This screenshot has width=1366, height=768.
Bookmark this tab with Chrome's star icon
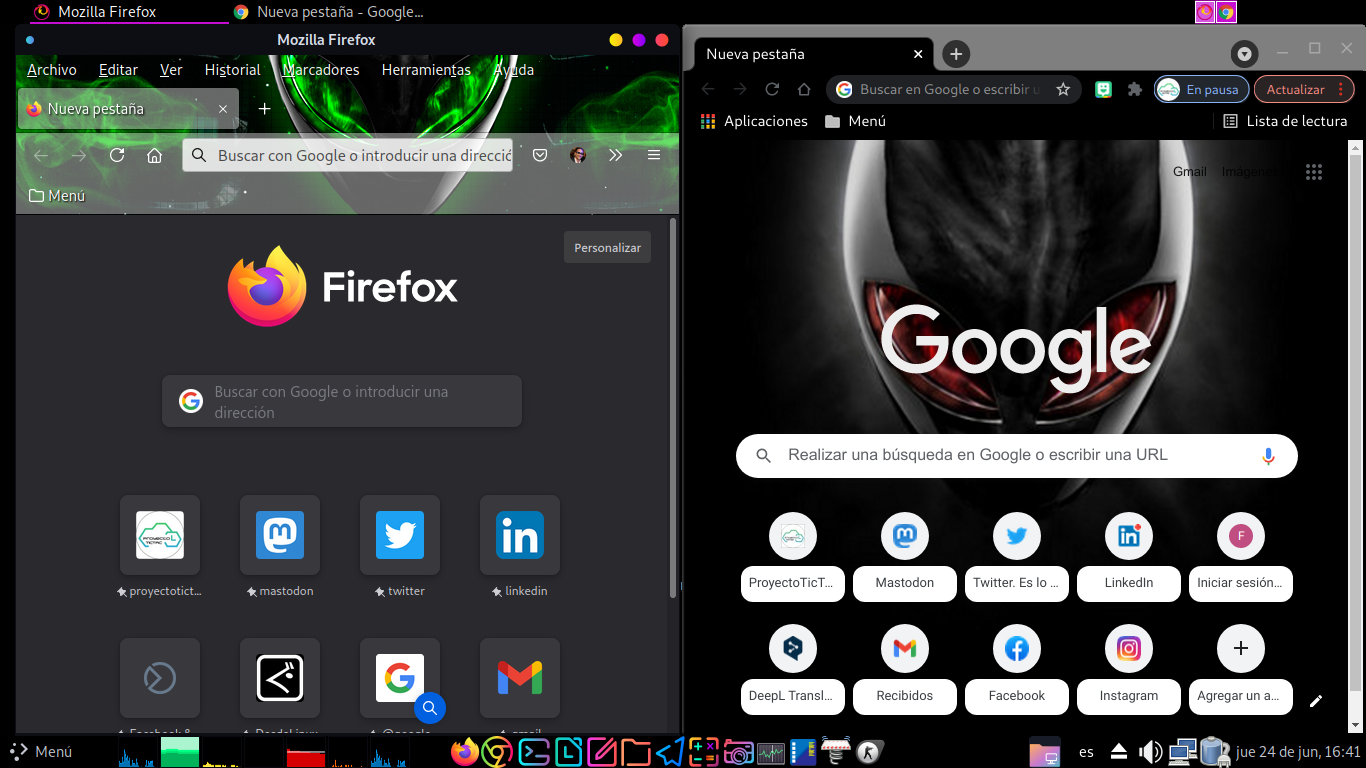click(1063, 90)
